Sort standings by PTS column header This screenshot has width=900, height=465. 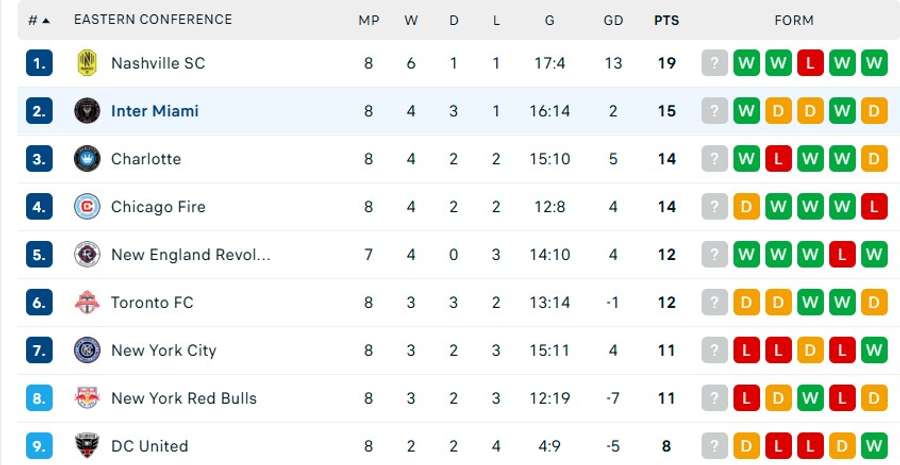666,20
